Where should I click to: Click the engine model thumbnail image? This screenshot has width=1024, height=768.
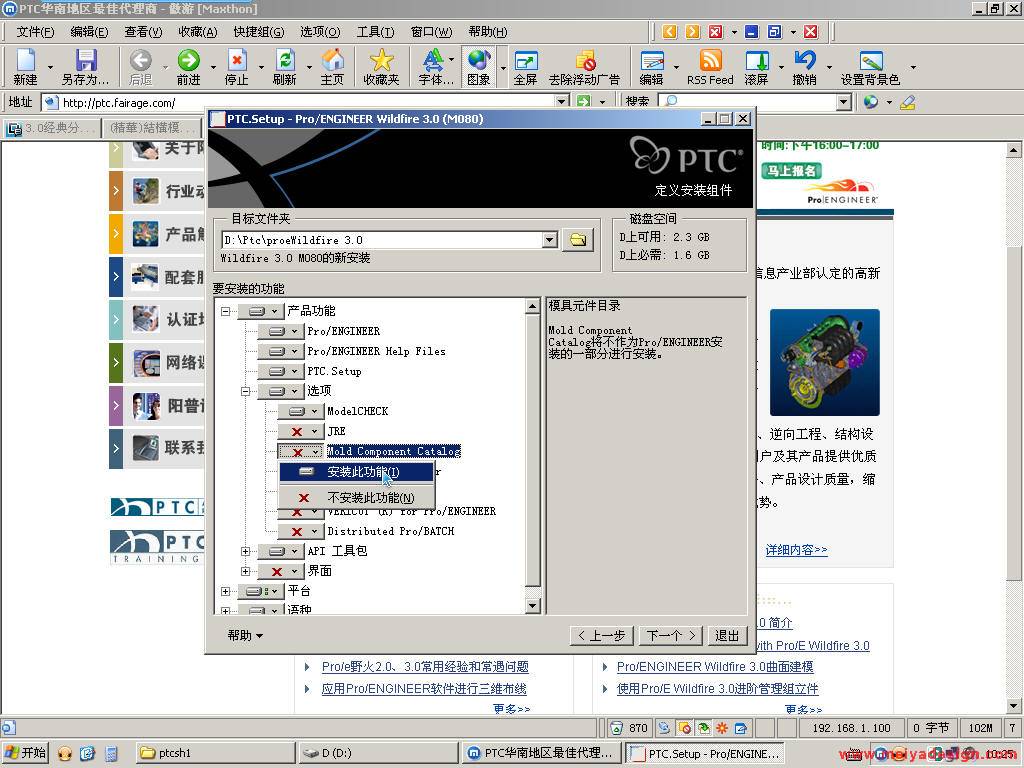coord(825,362)
